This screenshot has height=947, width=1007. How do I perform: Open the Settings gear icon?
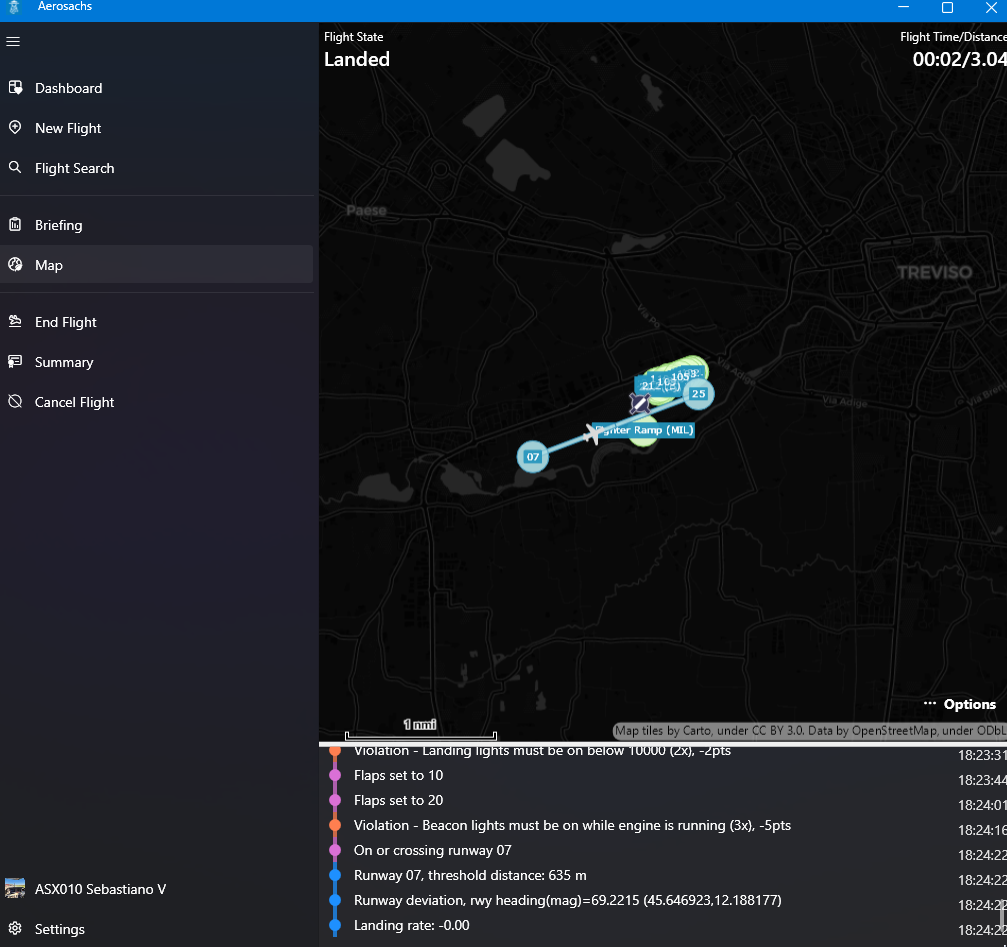(15, 929)
